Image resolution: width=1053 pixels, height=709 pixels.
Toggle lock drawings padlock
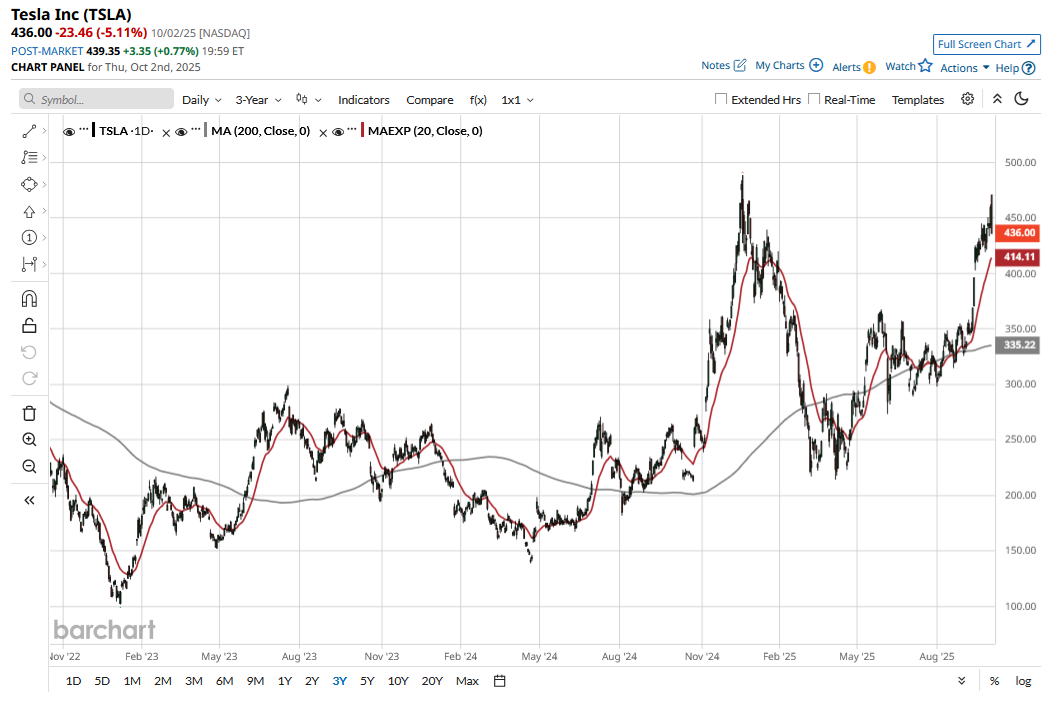click(29, 326)
